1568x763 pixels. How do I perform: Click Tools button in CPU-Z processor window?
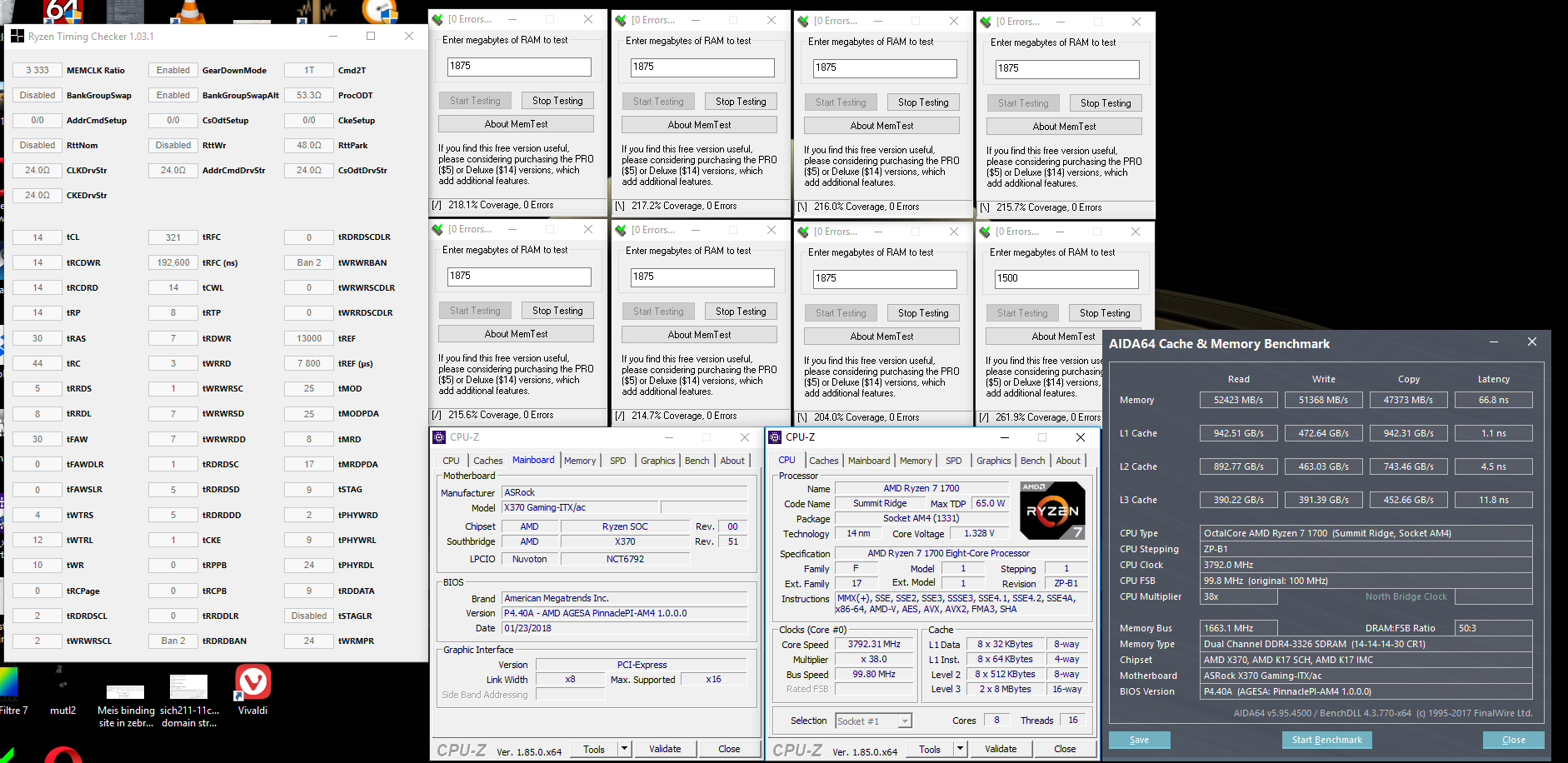[930, 749]
